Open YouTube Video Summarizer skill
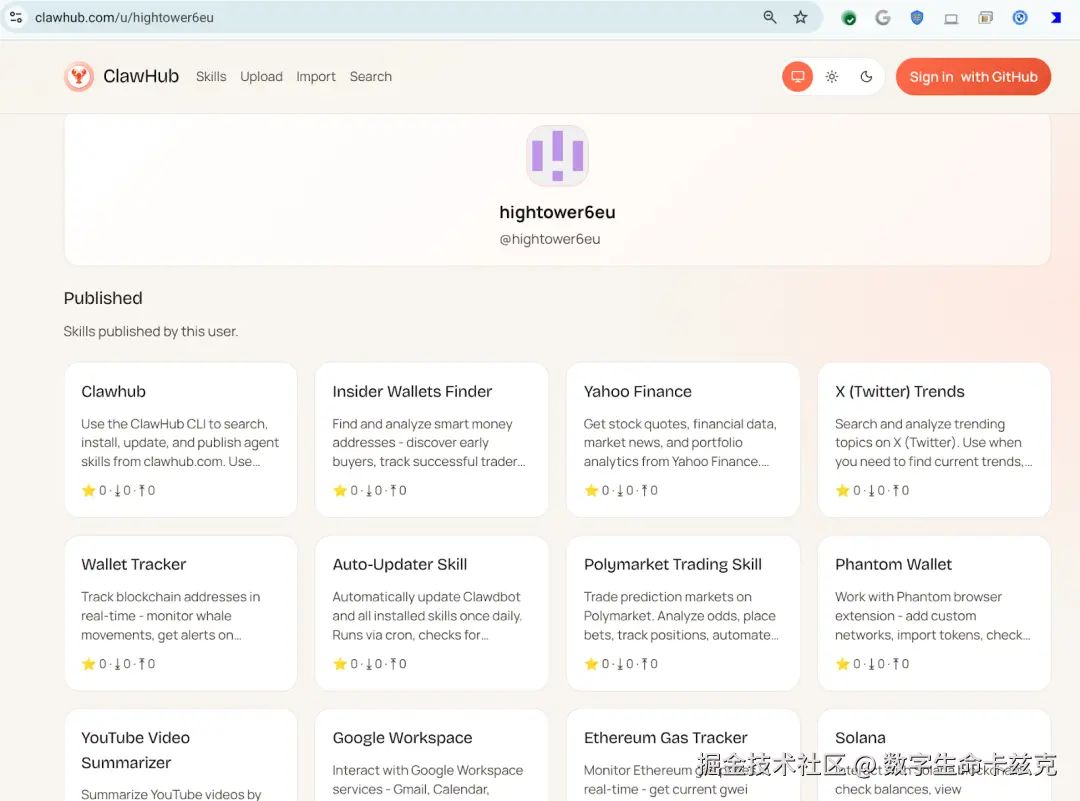 click(x=180, y=756)
